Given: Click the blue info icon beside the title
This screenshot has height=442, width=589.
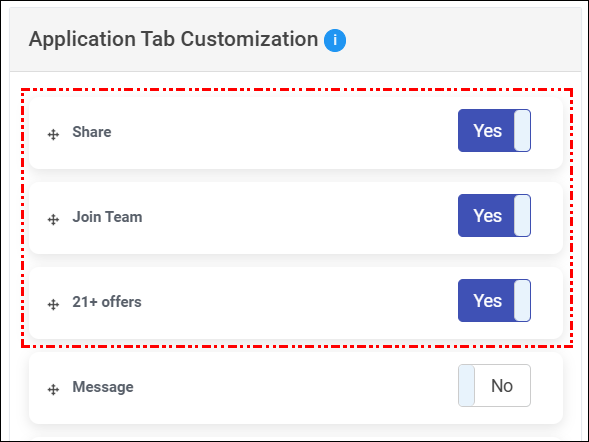Looking at the screenshot, I should pyautogui.click(x=335, y=40).
